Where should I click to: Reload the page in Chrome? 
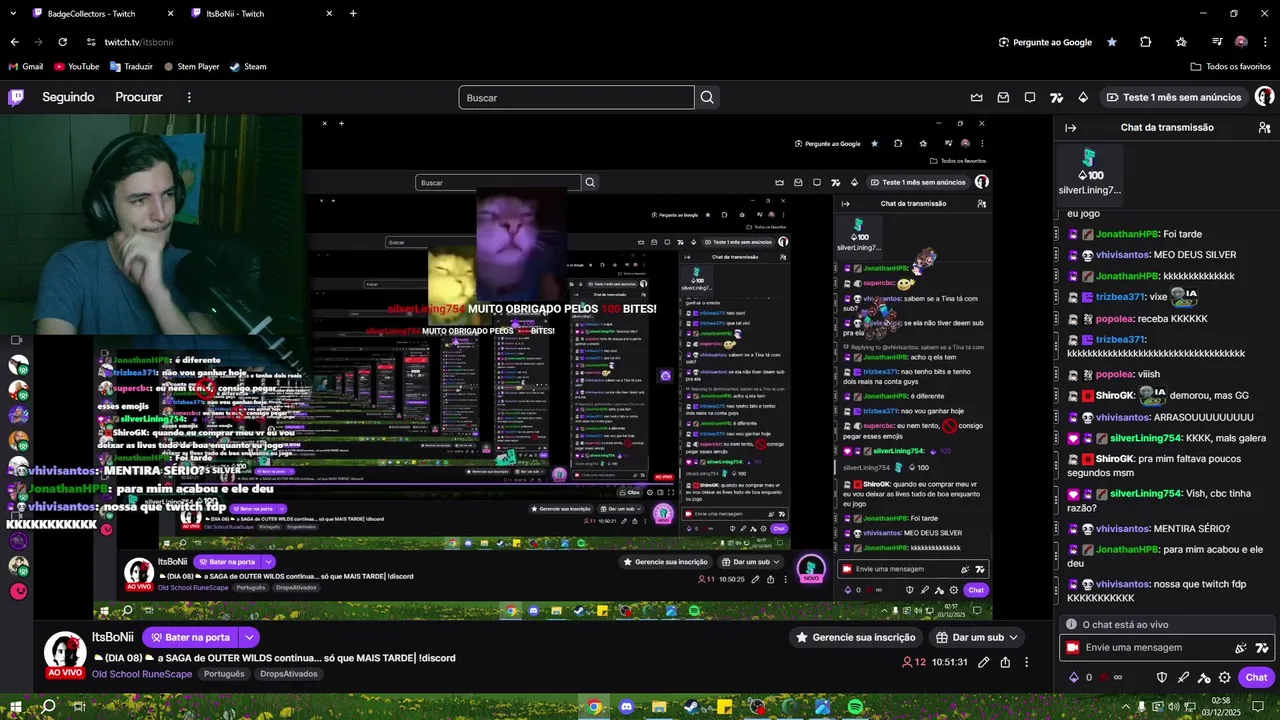[62, 42]
